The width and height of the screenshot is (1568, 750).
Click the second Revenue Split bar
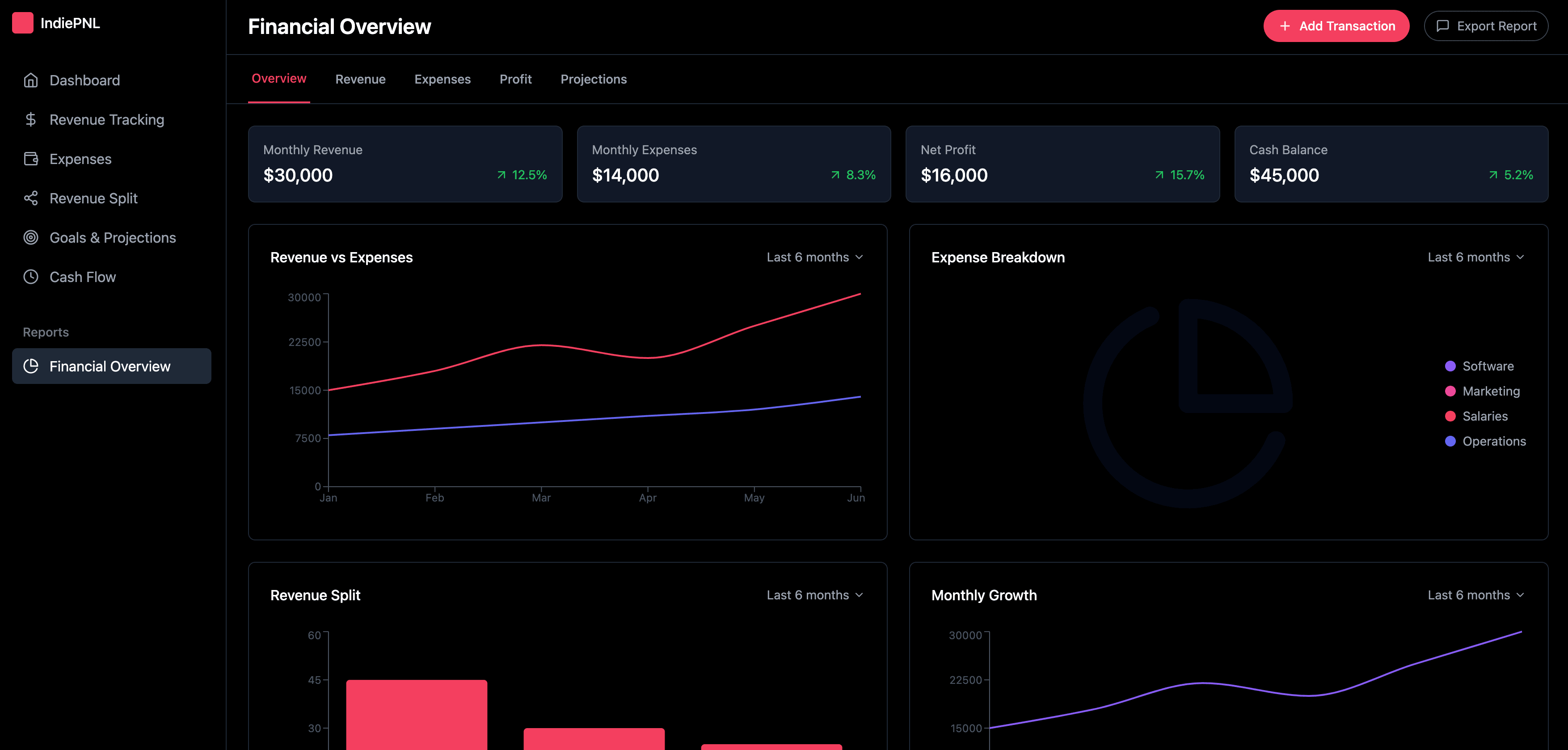tap(594, 738)
